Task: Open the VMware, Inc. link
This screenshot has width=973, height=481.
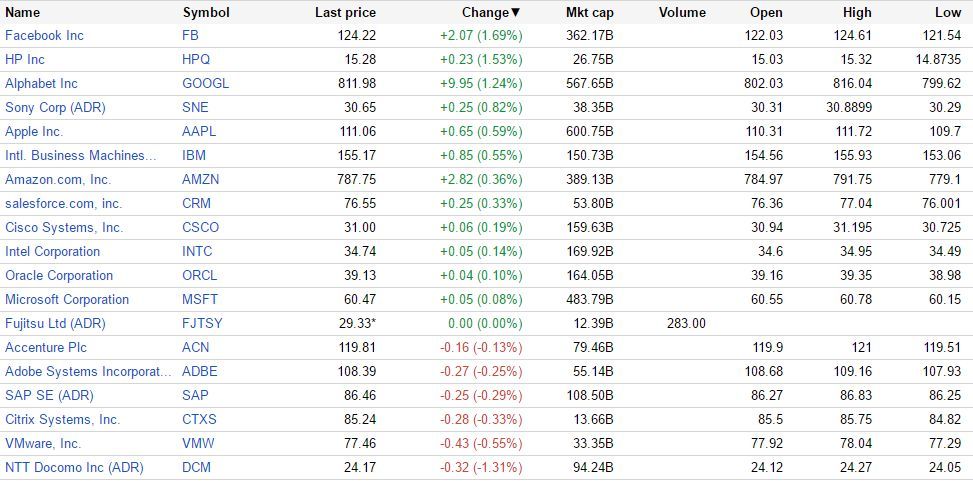Action: pyautogui.click(x=43, y=443)
